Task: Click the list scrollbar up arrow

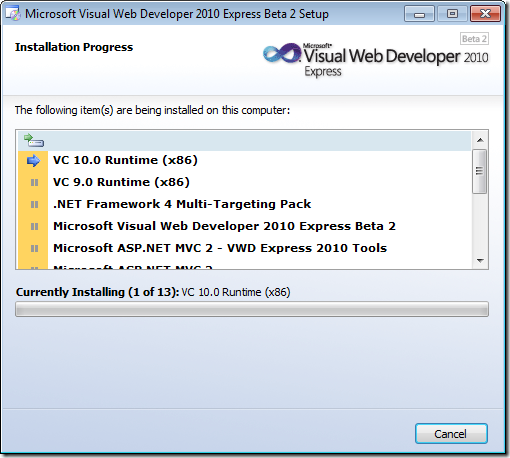Action: (x=480, y=140)
